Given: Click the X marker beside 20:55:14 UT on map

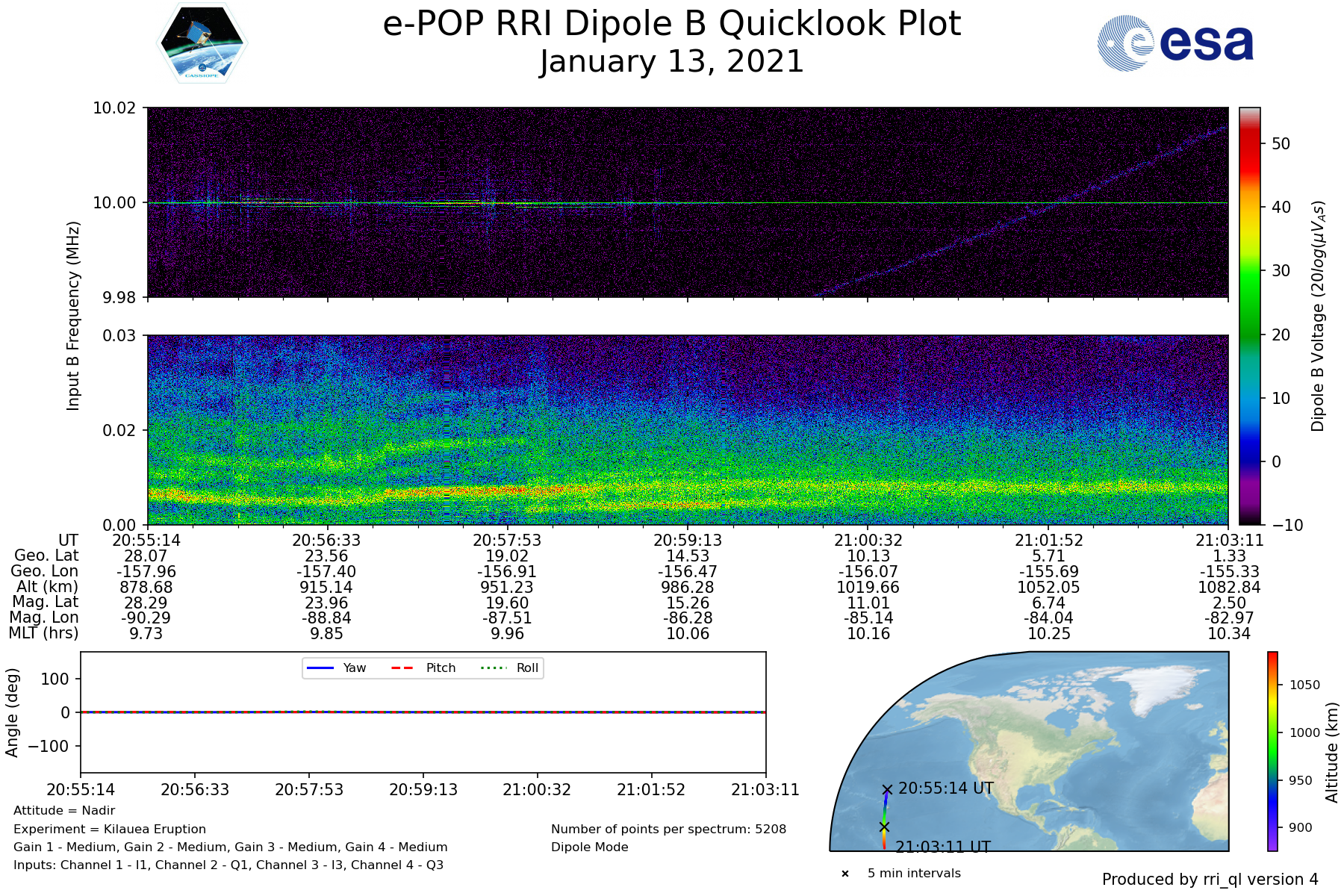Looking at the screenshot, I should click(x=887, y=789).
